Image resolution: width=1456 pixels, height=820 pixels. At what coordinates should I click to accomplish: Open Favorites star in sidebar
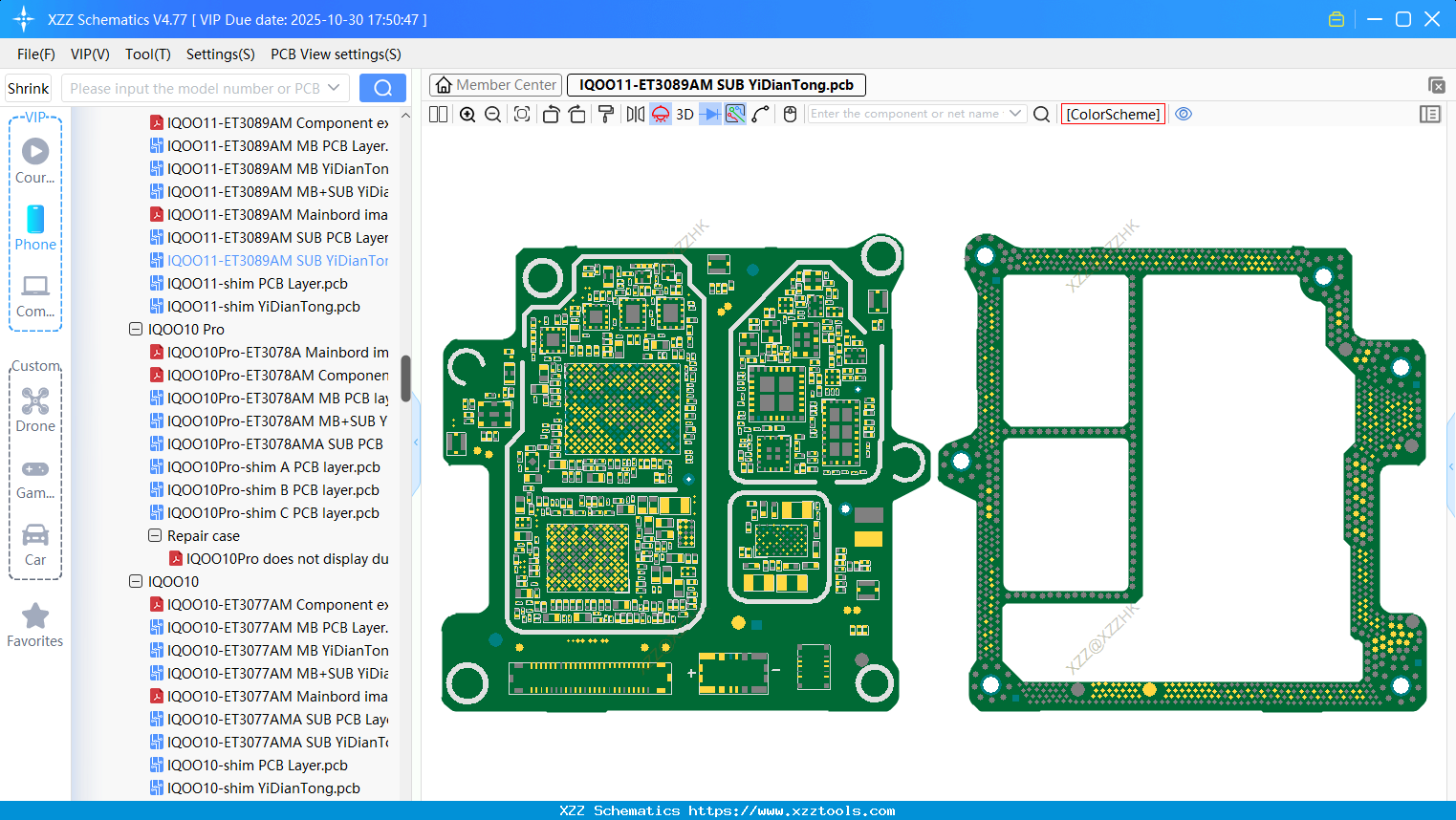point(35,625)
